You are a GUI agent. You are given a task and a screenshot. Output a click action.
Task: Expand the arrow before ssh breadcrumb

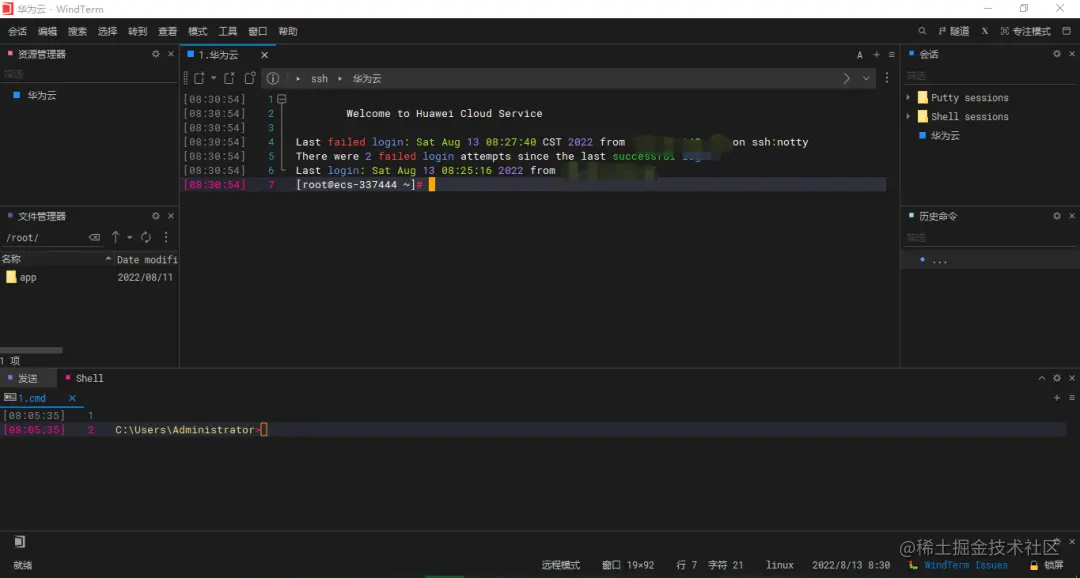[298, 79]
